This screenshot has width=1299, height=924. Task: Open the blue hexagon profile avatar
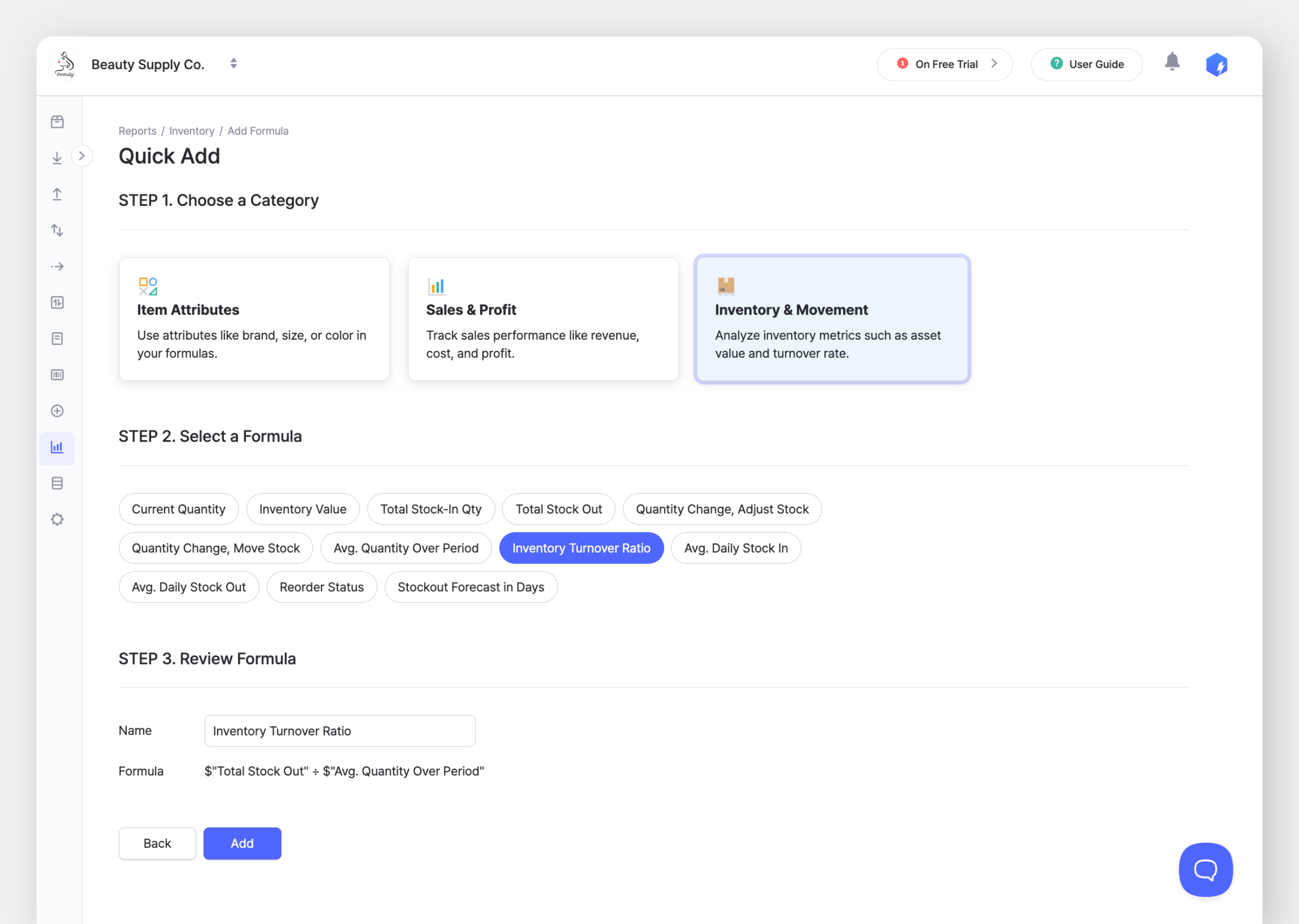coord(1216,64)
